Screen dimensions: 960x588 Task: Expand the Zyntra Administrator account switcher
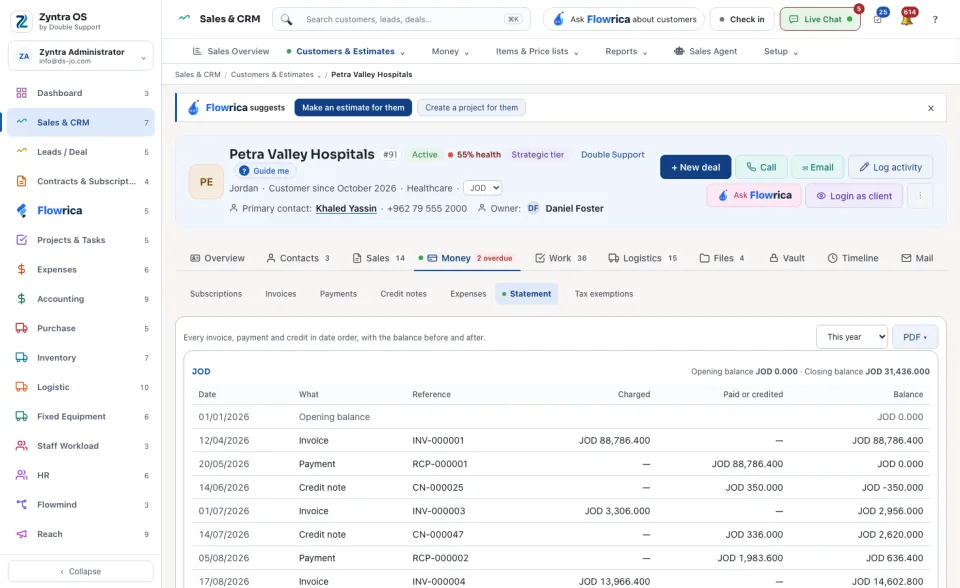[x=81, y=56]
